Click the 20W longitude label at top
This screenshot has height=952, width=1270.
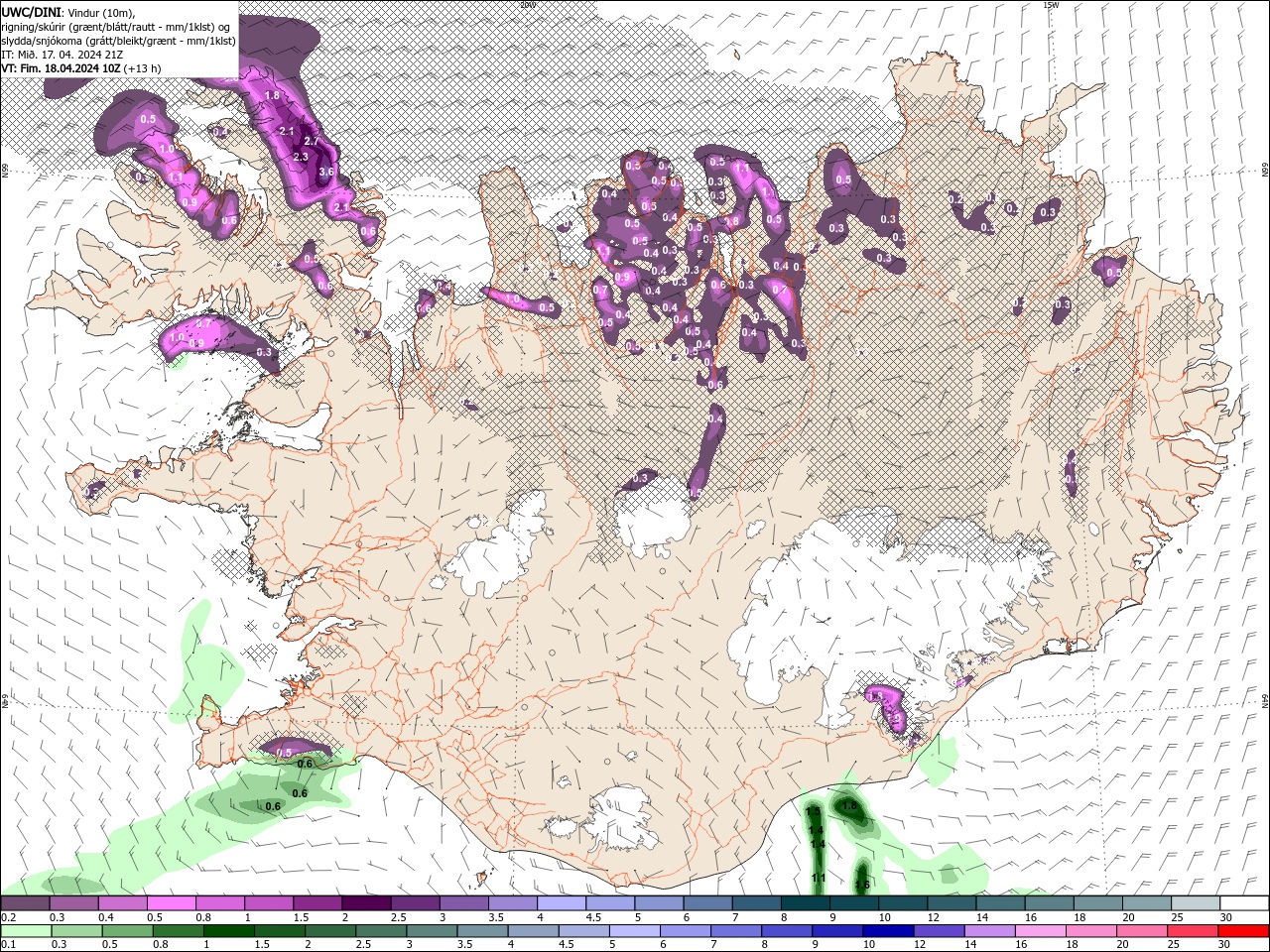pos(527,4)
